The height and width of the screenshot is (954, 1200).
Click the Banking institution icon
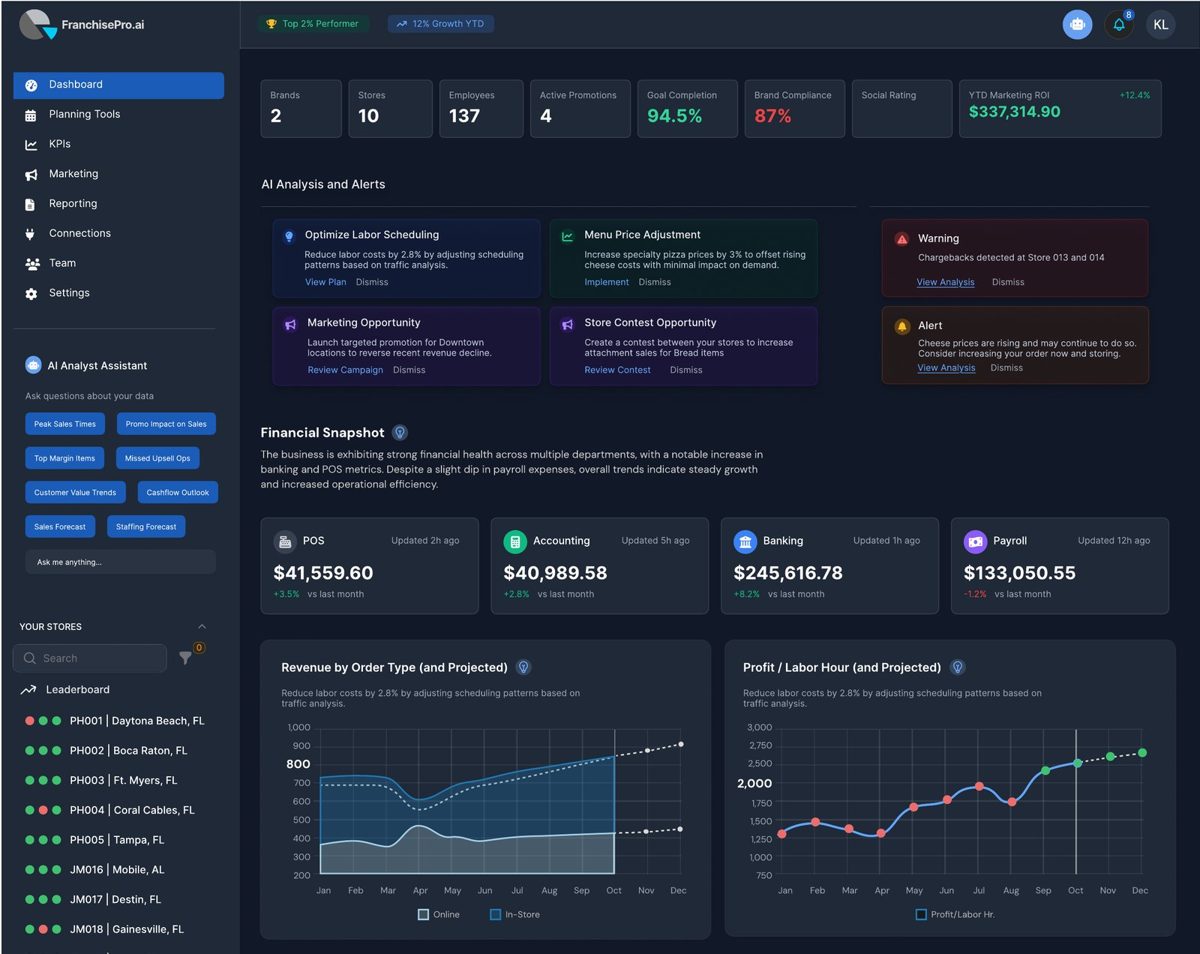pyautogui.click(x=745, y=541)
